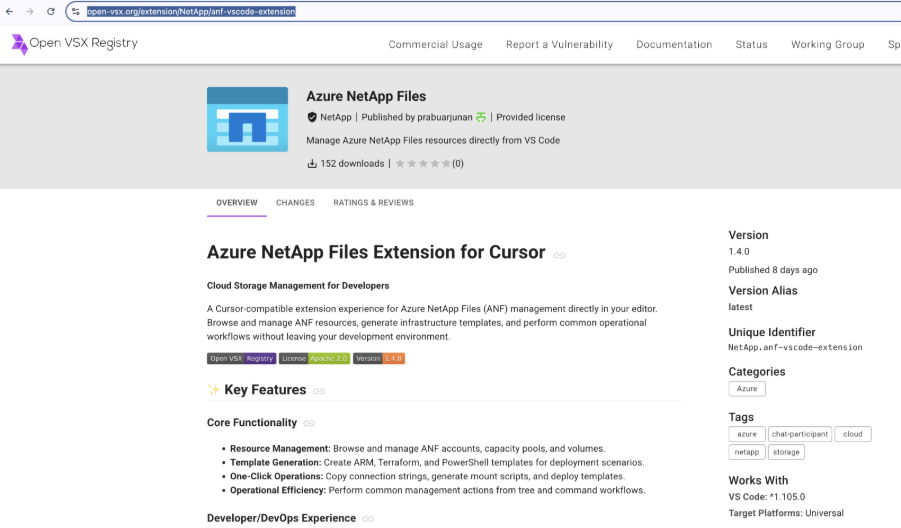Open site information icon in address bar
Viewport: 901px width, 528px height.
point(75,11)
